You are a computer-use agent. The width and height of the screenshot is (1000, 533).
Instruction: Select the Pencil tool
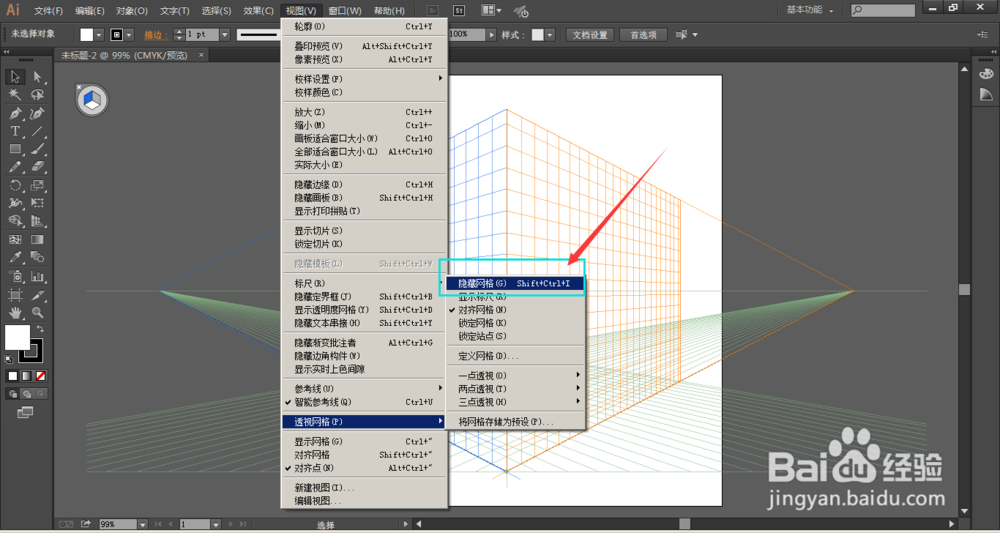(15, 167)
